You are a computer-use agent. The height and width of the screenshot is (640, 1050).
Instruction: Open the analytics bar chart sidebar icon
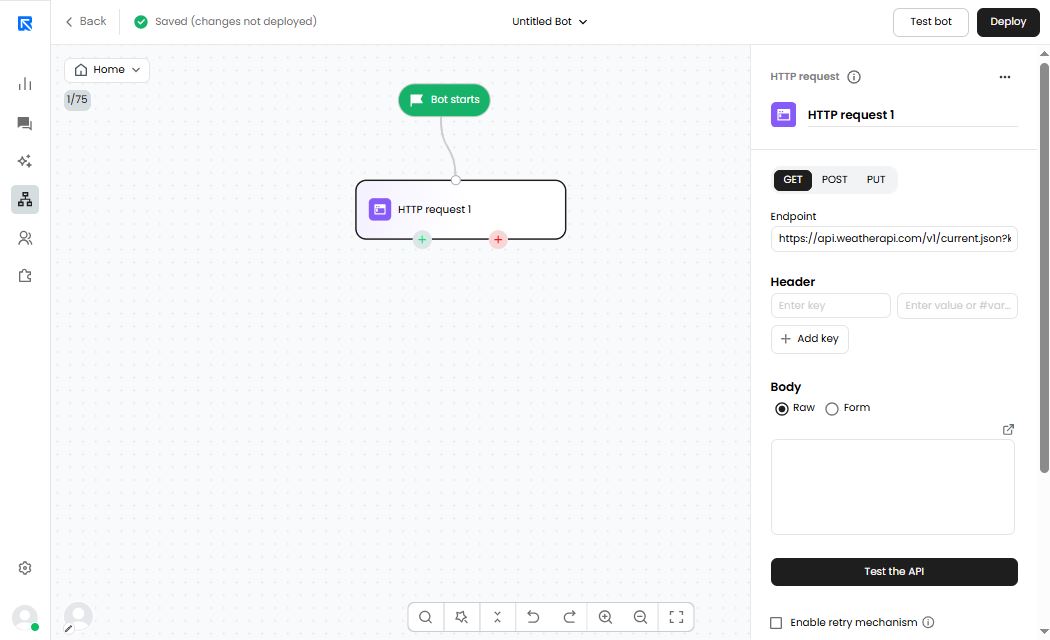[x=25, y=84]
